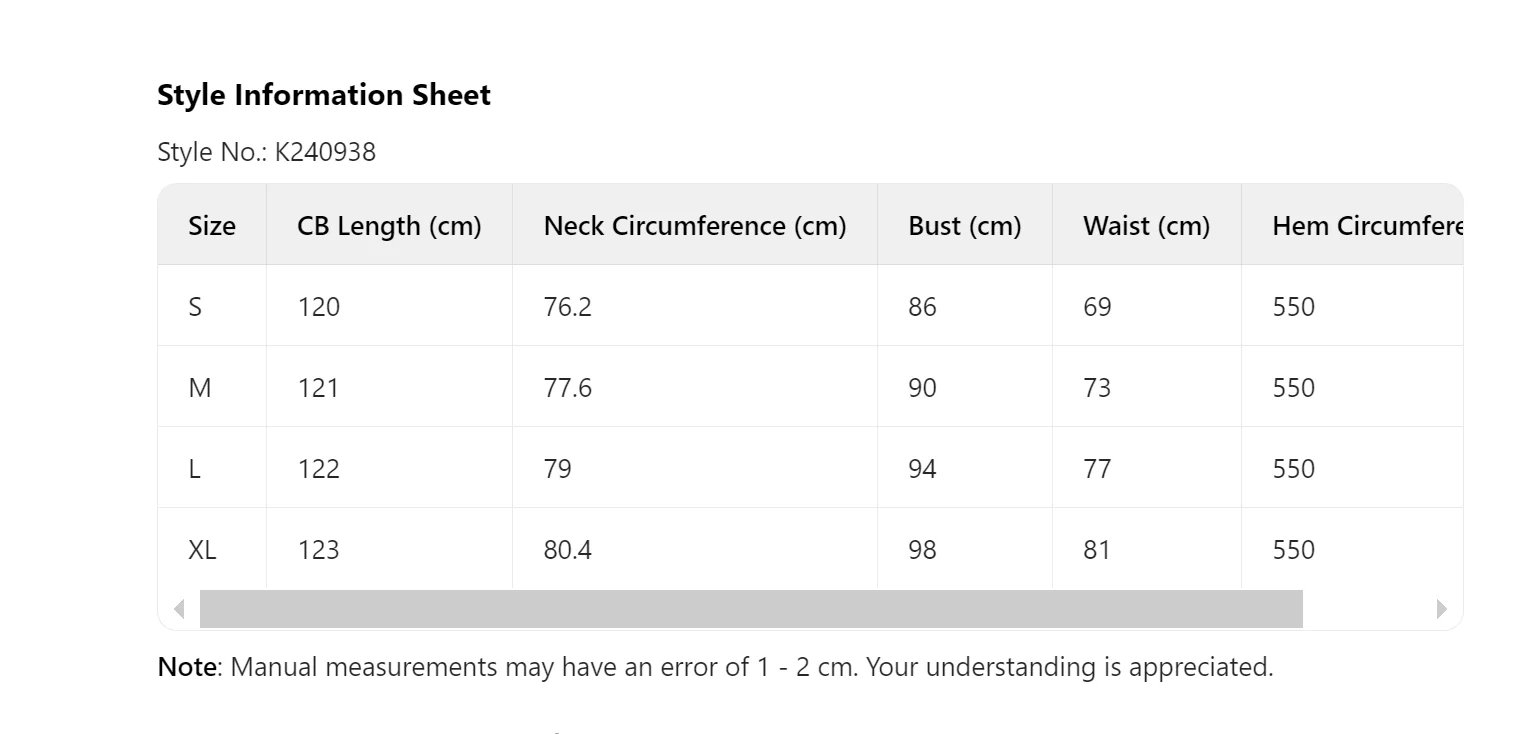Click the Style Information Sheet heading

(323, 95)
